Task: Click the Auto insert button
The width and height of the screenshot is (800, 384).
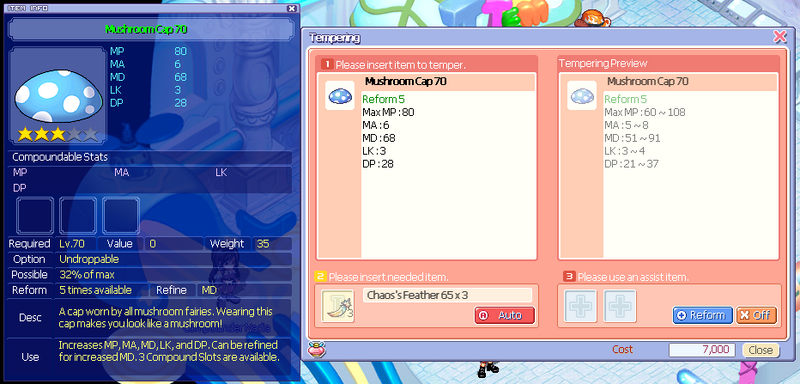Action: [x=505, y=315]
